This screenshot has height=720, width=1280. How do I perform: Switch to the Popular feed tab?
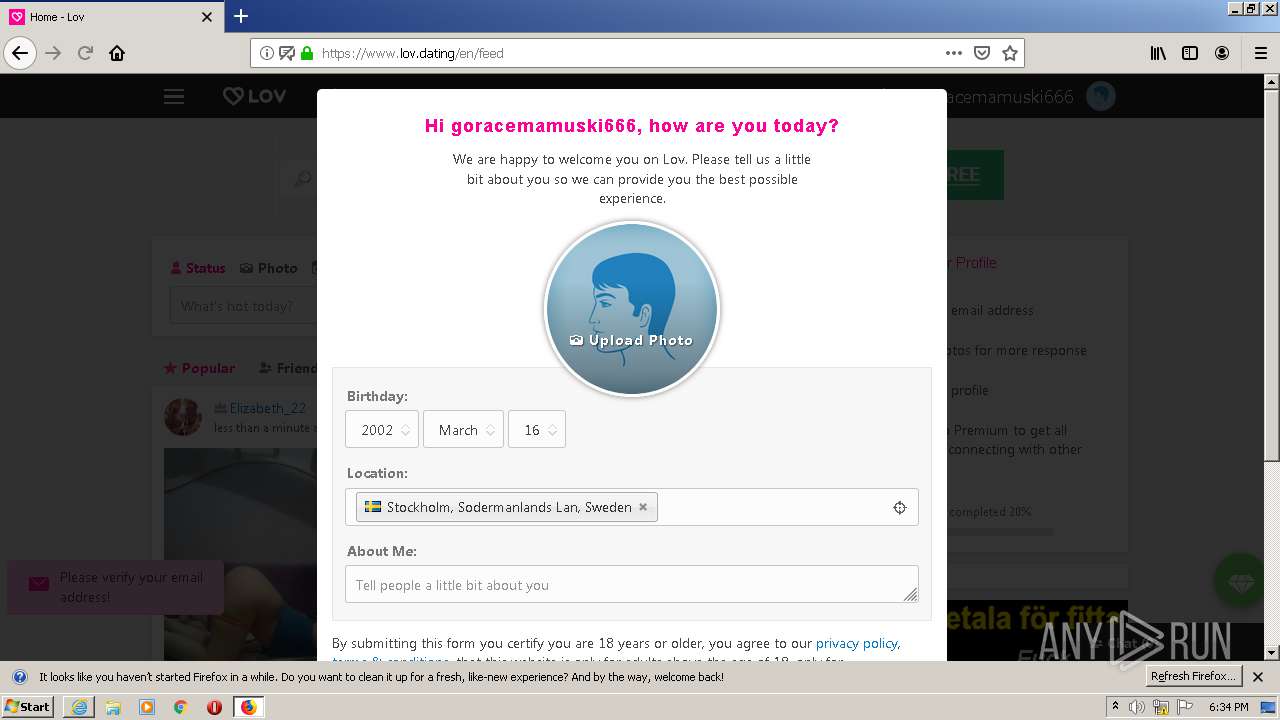199,368
